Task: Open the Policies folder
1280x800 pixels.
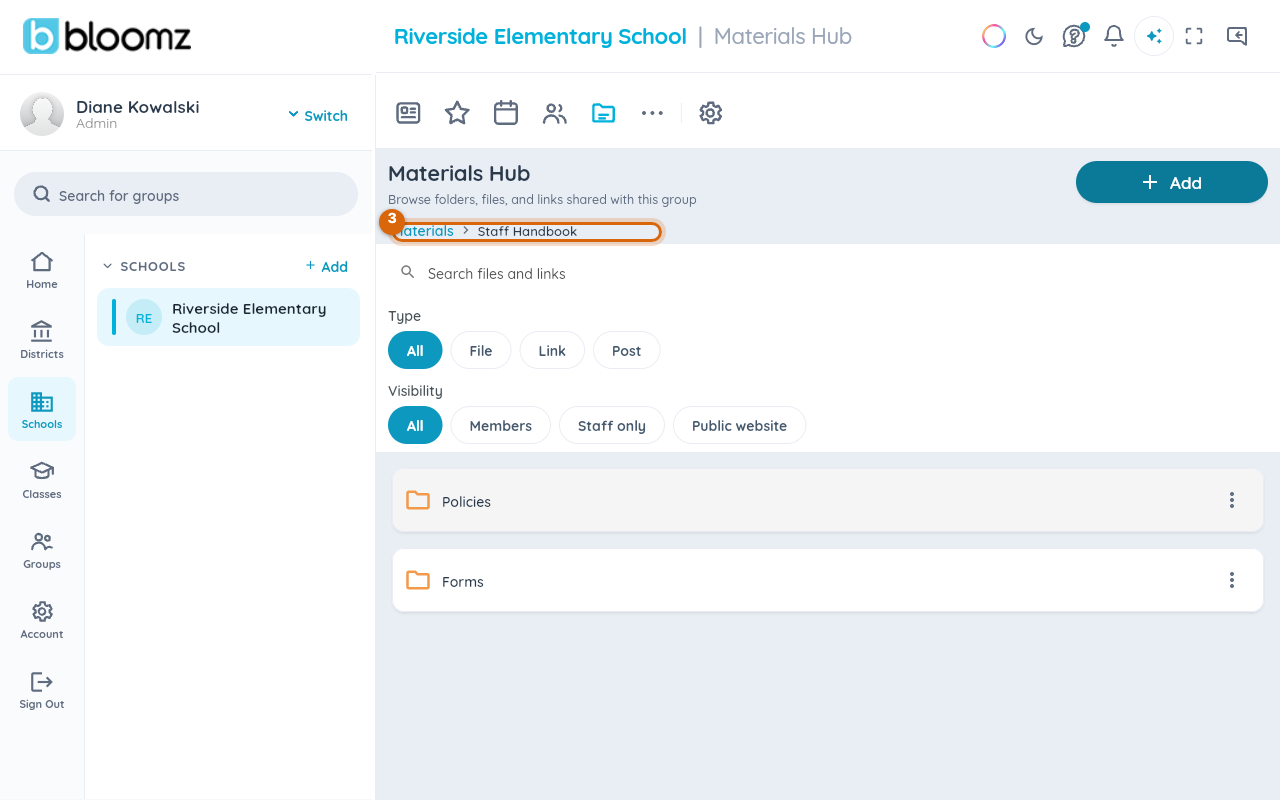Action: click(828, 501)
